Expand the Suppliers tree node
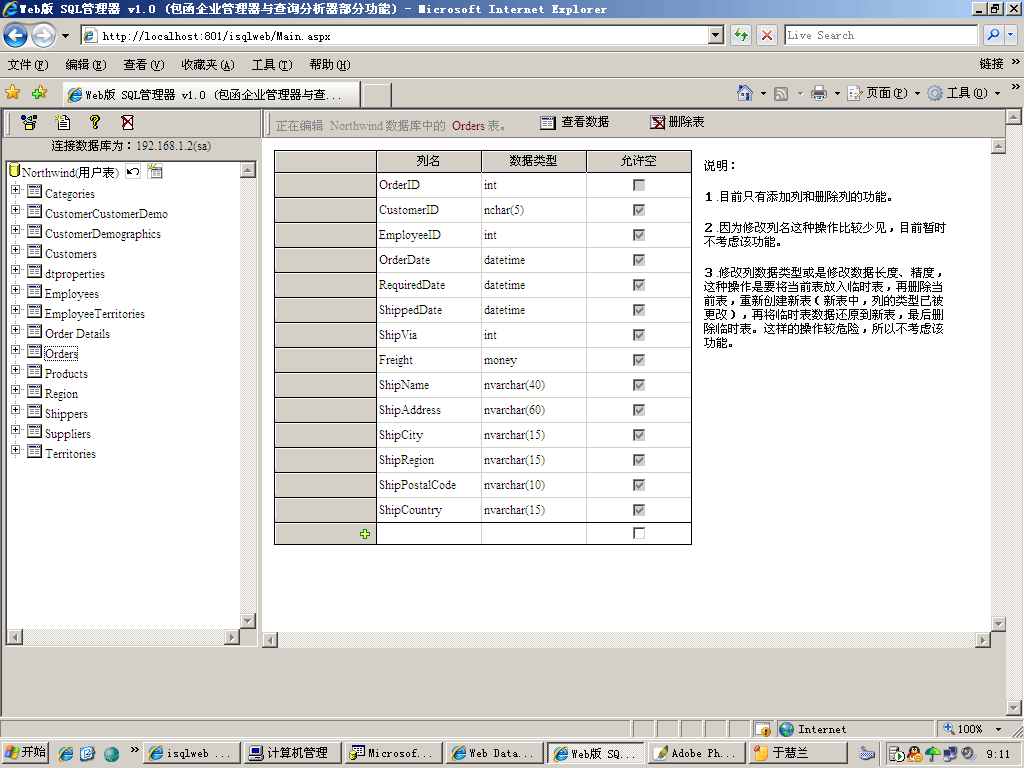1024x768 pixels. (16, 430)
